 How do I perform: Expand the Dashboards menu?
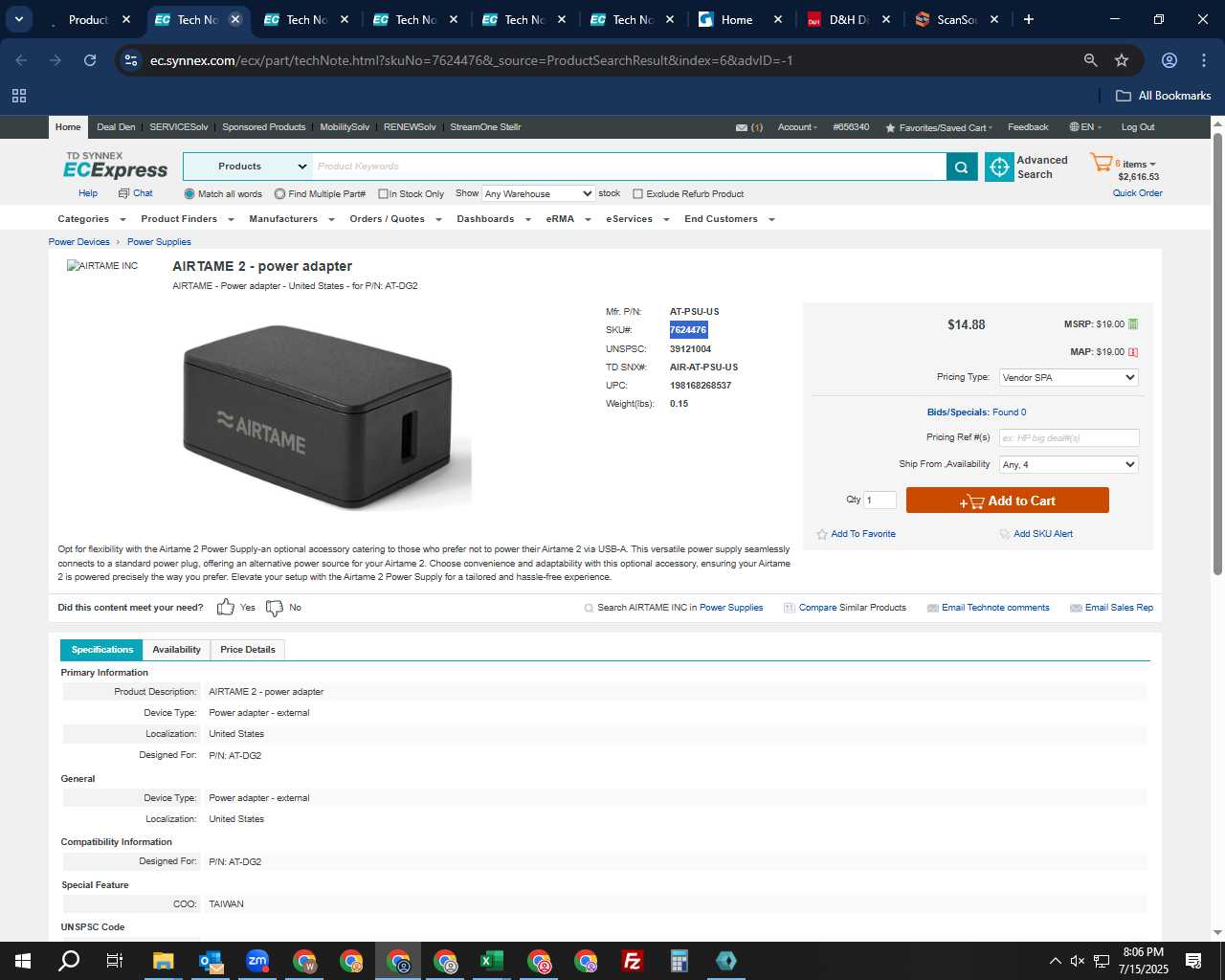[x=493, y=219]
